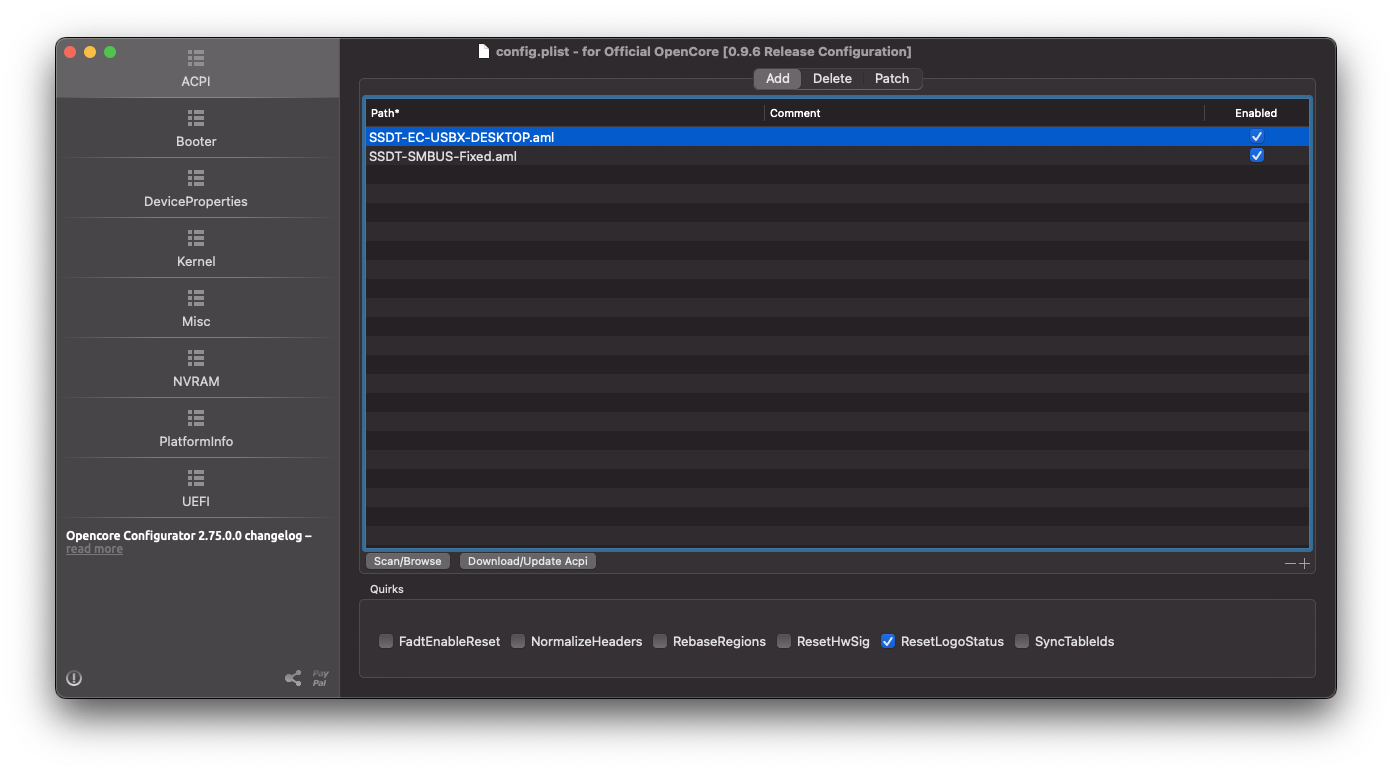Switch to the Delete tab

pos(832,79)
